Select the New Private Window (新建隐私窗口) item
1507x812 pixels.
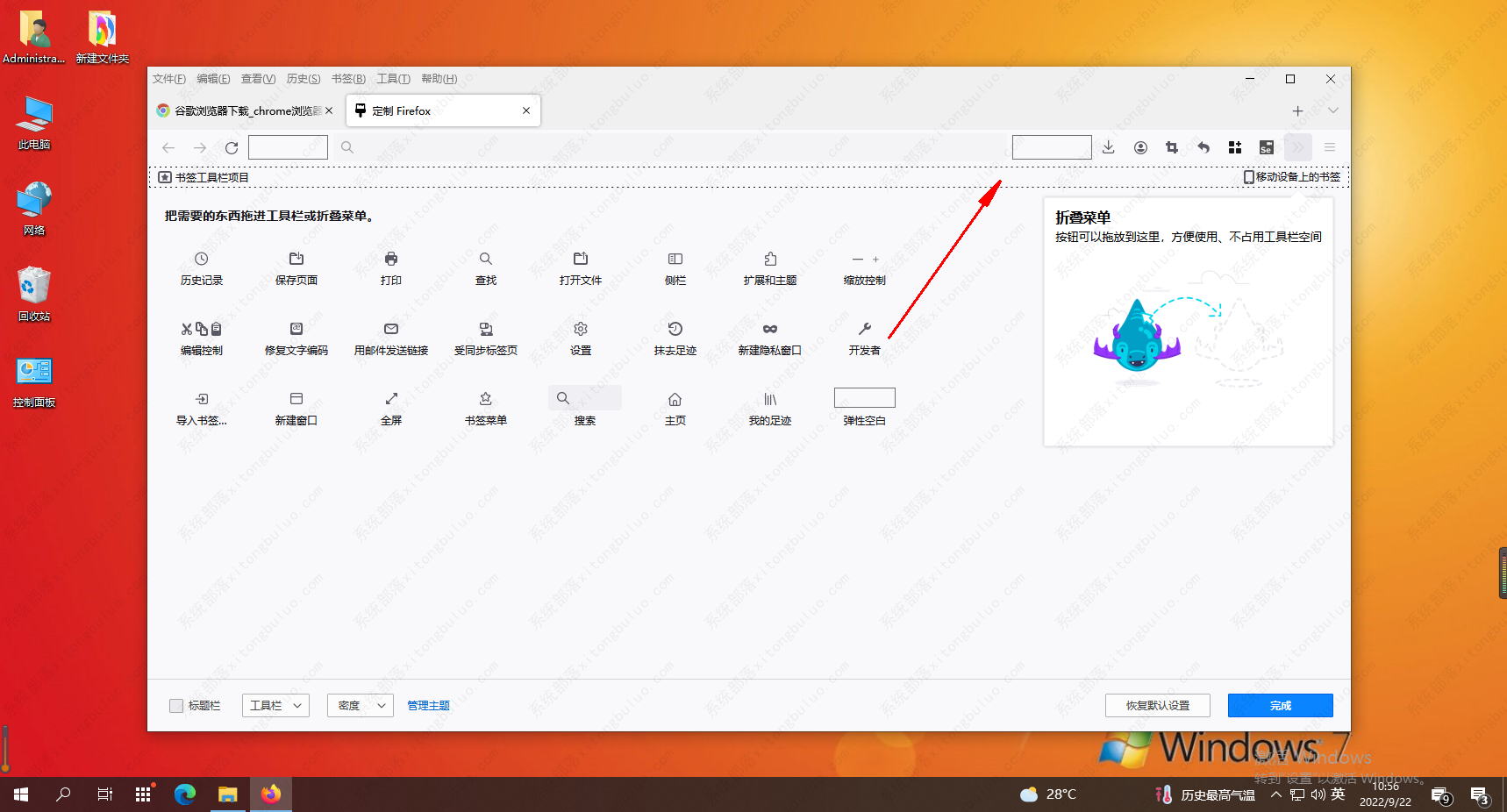770,338
